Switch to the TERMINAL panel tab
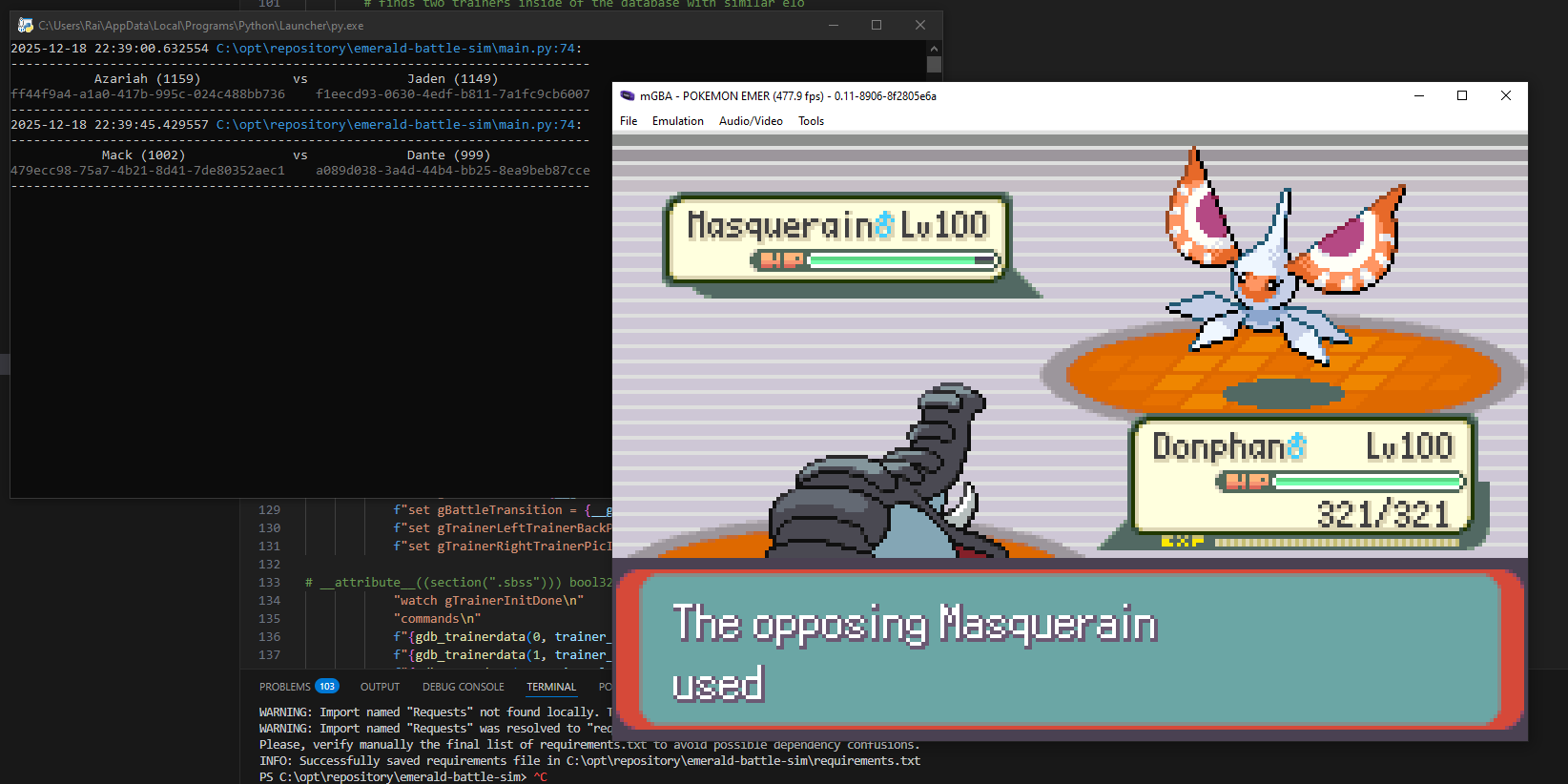The image size is (1568, 784). point(551,687)
